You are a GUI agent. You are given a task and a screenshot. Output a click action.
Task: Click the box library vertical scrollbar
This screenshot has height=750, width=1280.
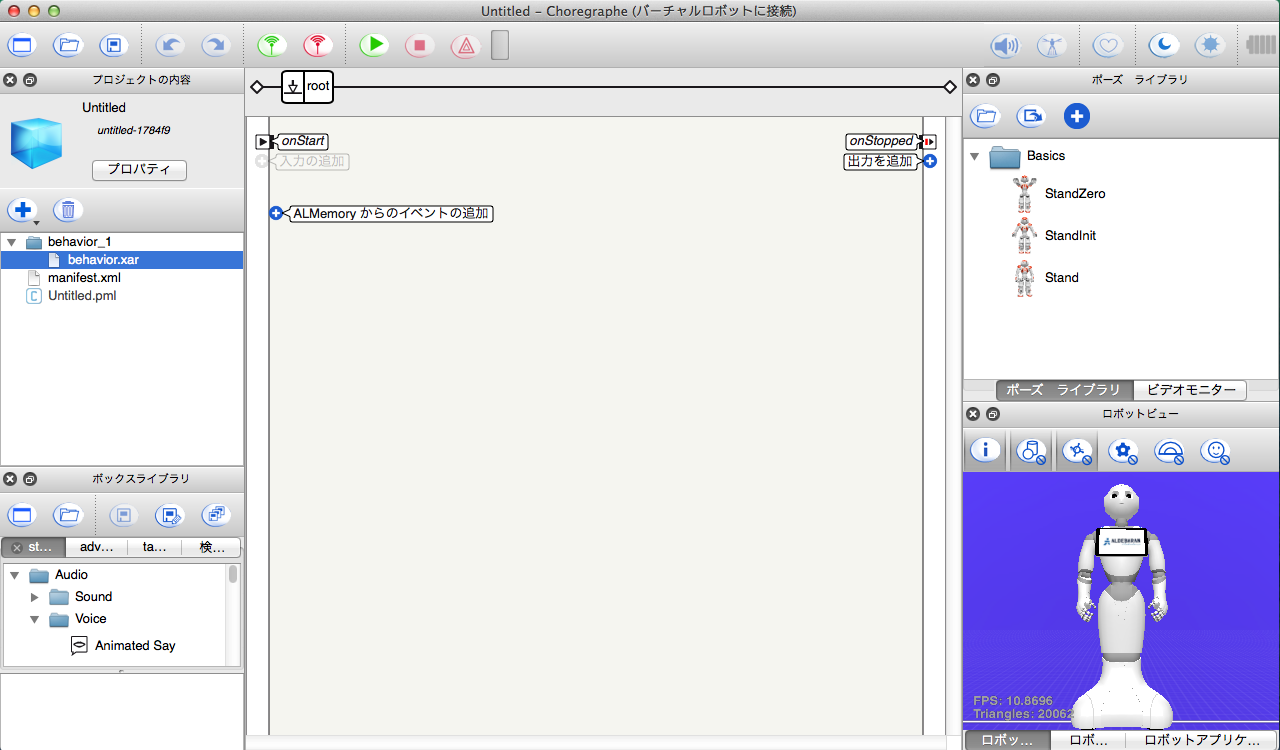[x=233, y=574]
